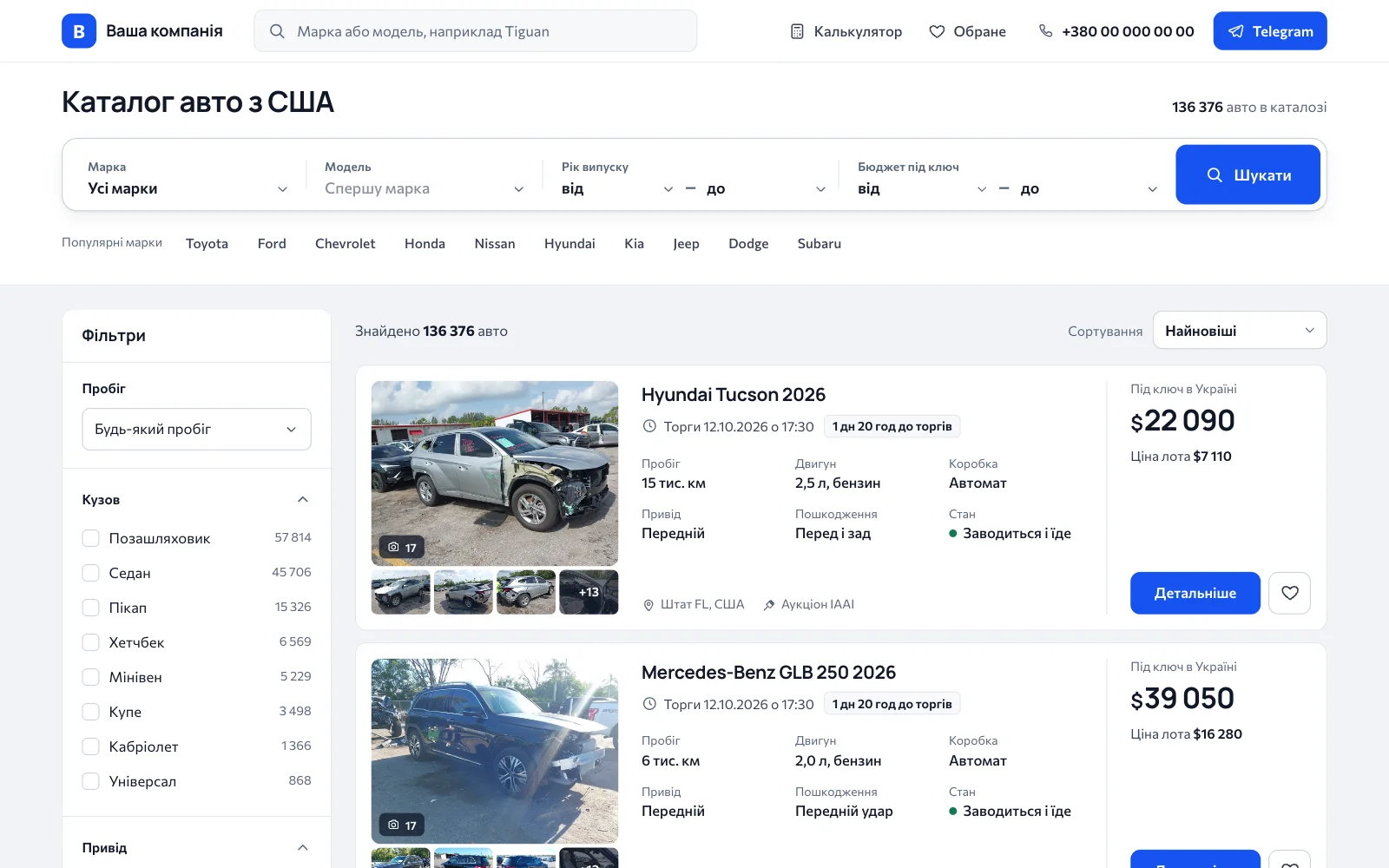The height and width of the screenshot is (868, 1389).
Task: Open the Марка dropdown Усі марки
Action: 188,188
